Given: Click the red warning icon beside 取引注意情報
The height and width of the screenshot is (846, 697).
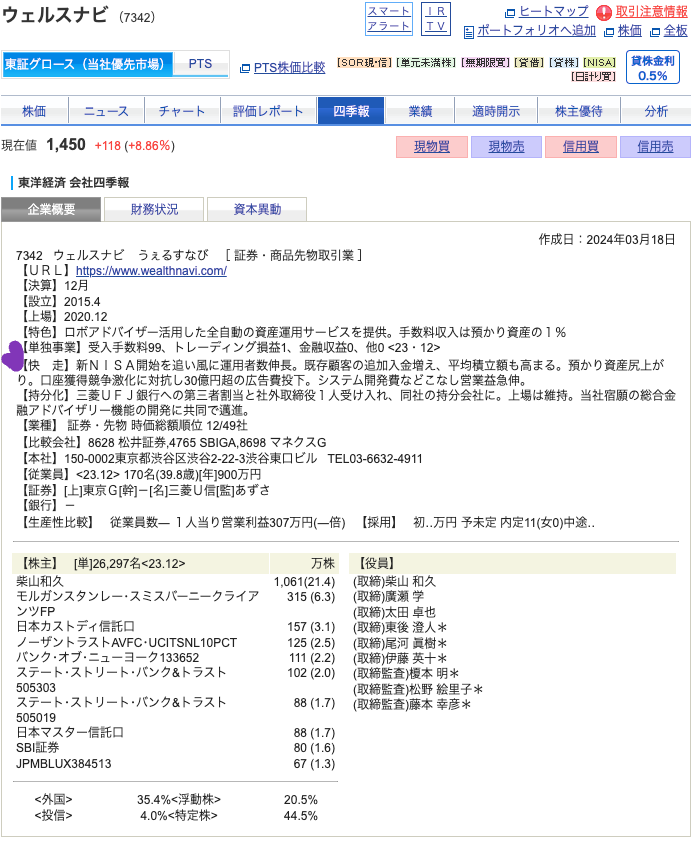Looking at the screenshot, I should click(604, 12).
